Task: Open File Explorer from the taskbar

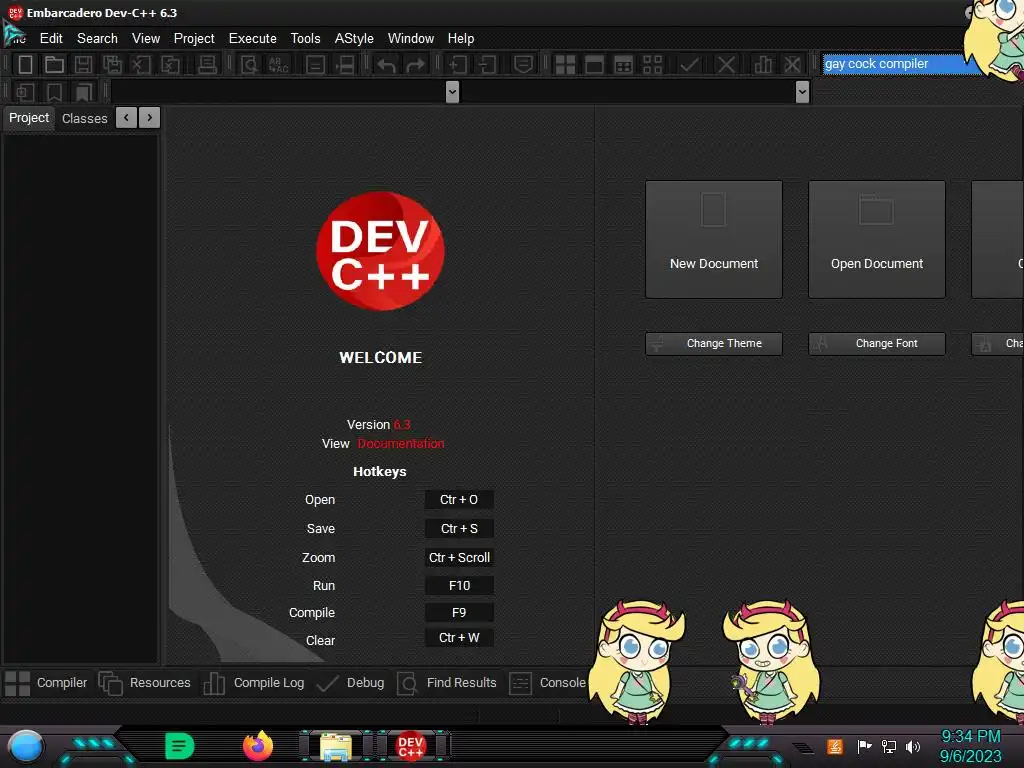Action: click(336, 746)
